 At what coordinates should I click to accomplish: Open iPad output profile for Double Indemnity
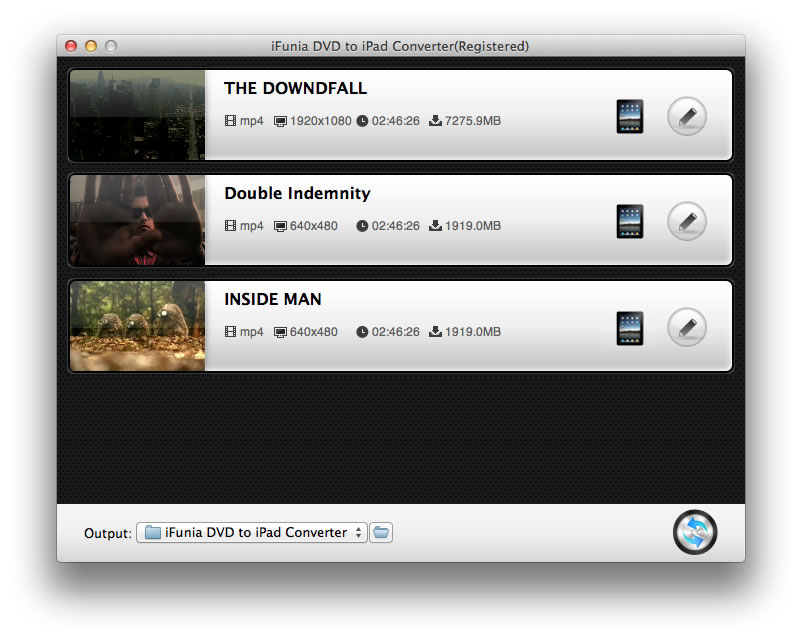click(630, 222)
